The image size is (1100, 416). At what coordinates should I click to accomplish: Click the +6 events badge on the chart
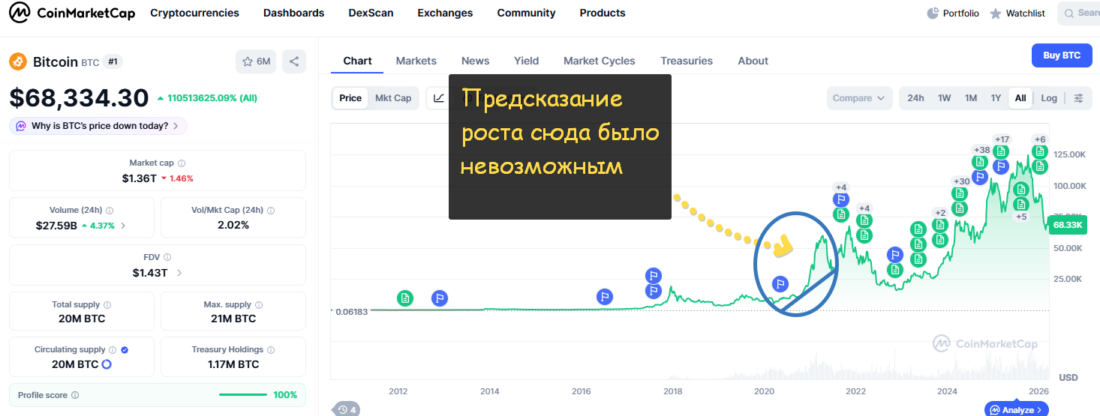click(1040, 139)
